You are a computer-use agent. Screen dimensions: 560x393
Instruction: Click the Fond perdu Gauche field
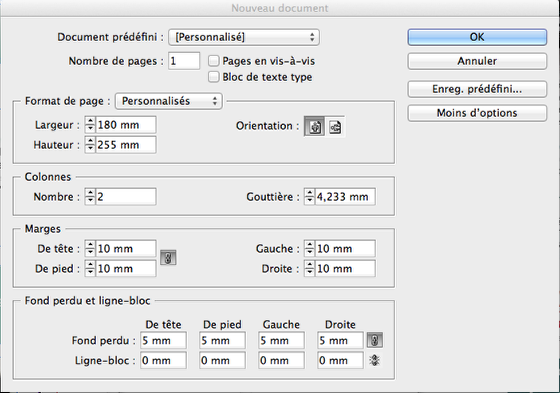coord(281,340)
